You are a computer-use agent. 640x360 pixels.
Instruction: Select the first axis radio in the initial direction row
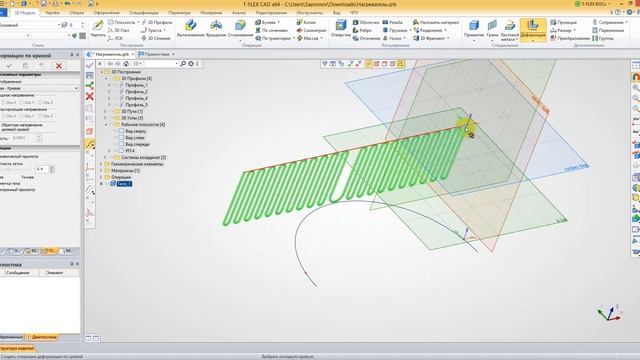(3, 102)
